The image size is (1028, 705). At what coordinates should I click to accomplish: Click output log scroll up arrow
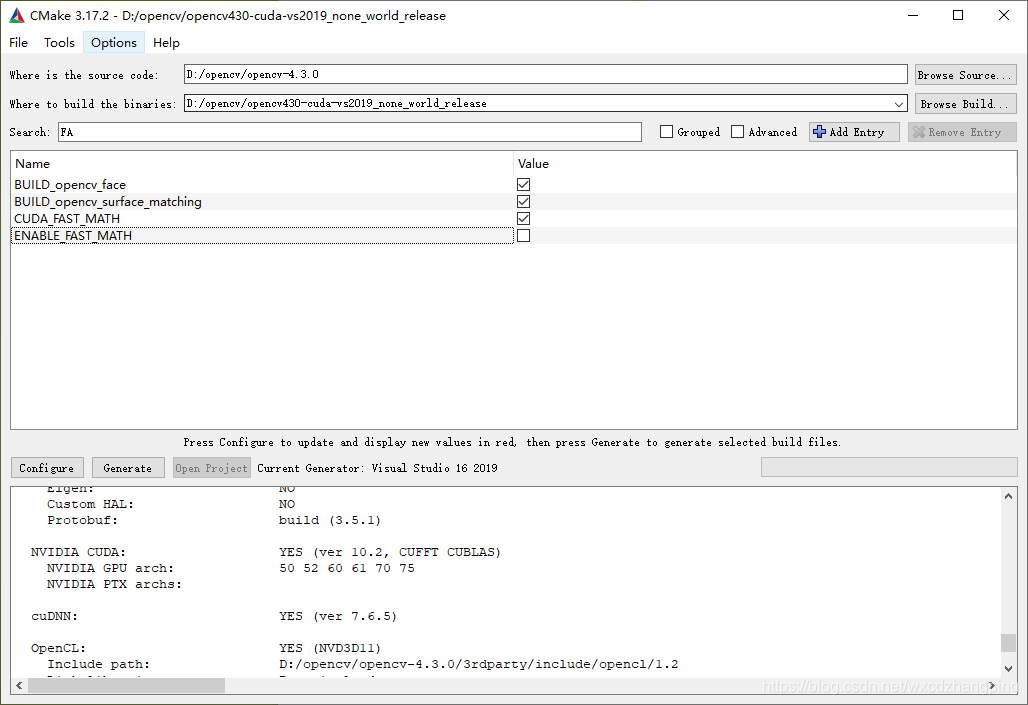click(1008, 496)
